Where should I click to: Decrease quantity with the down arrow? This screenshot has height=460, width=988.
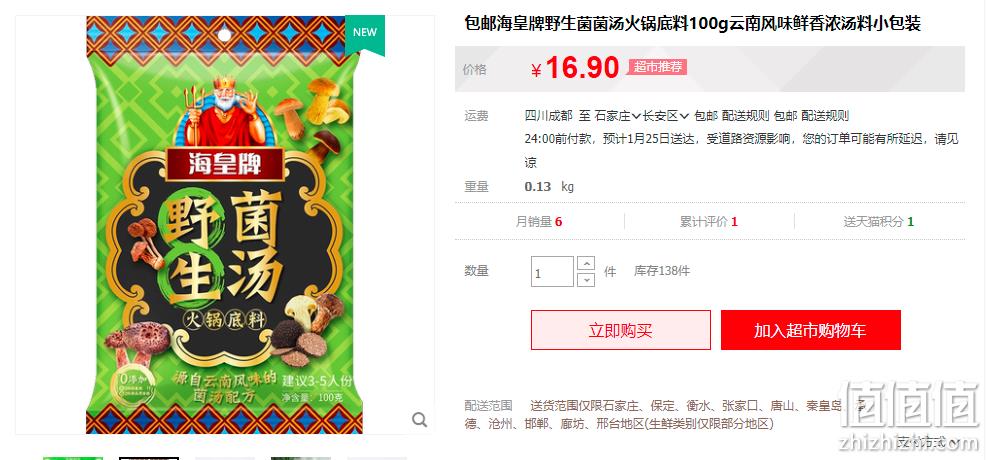(586, 279)
